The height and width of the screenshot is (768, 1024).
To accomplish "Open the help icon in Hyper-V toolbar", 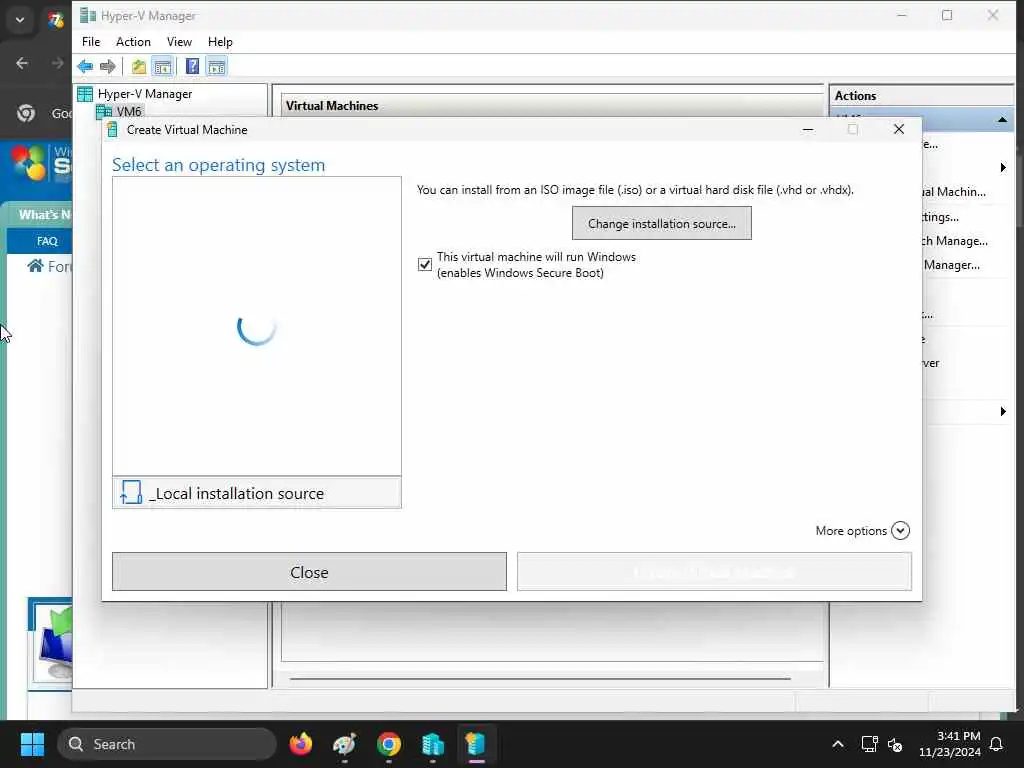I will [x=192, y=66].
